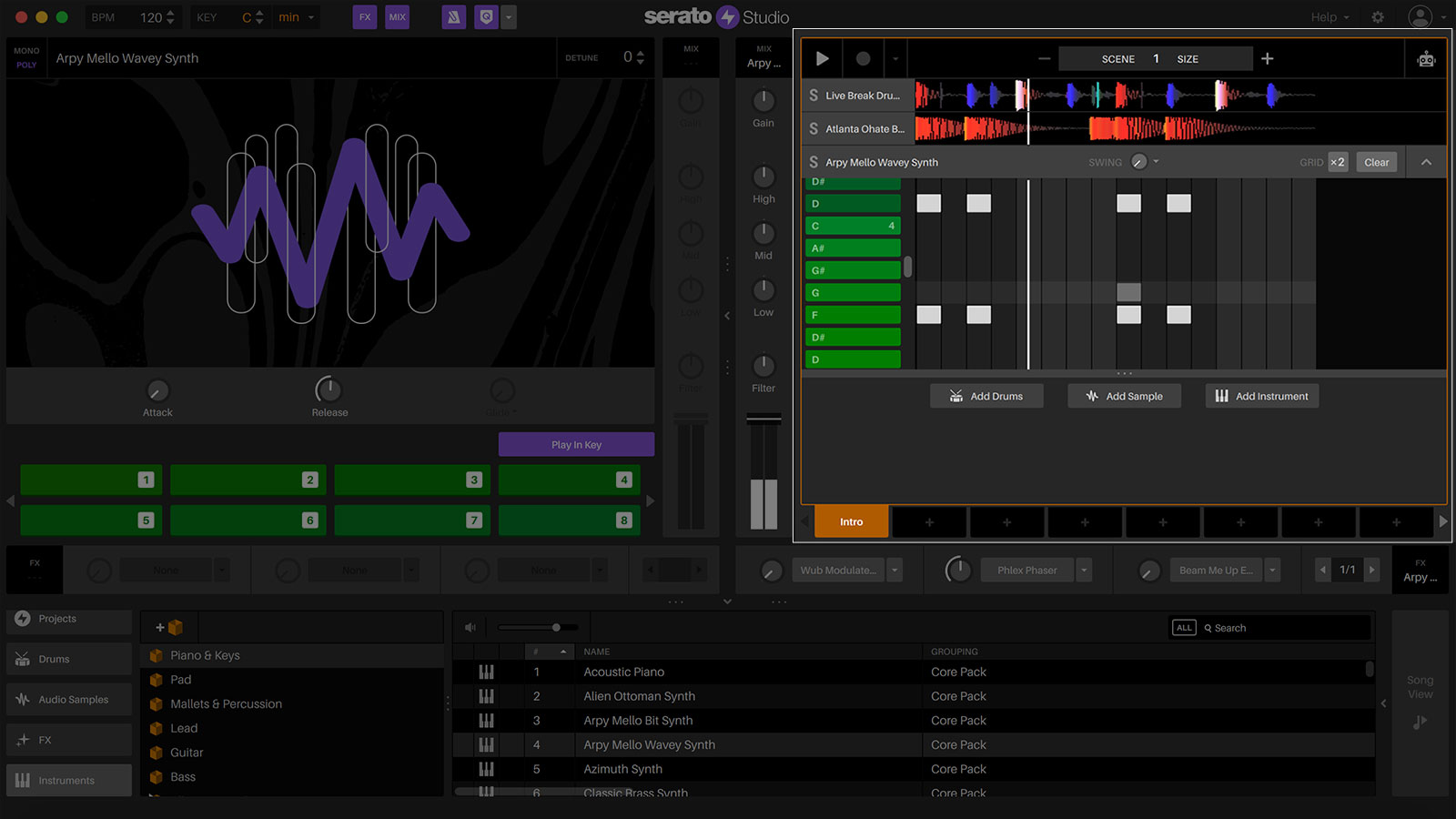Go to next FX page arrow

1372,570
